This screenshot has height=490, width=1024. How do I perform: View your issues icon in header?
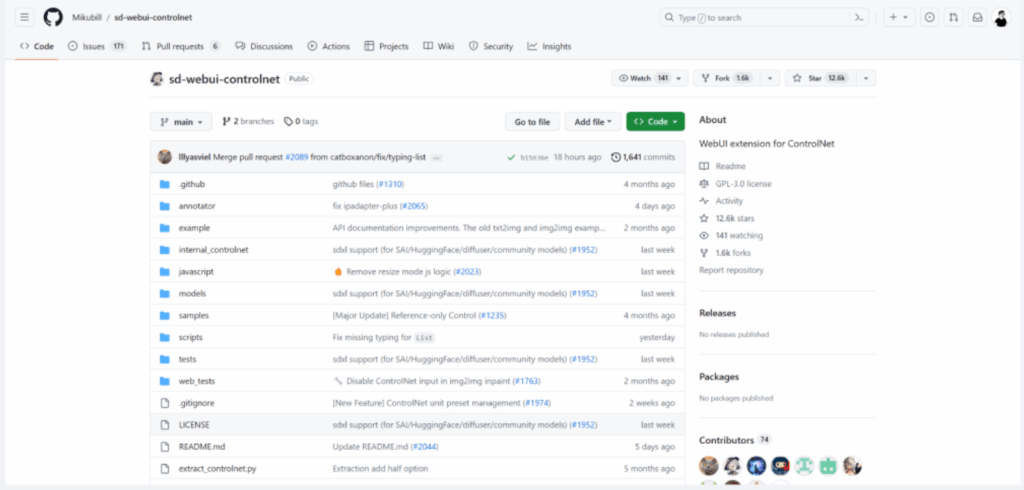point(929,18)
